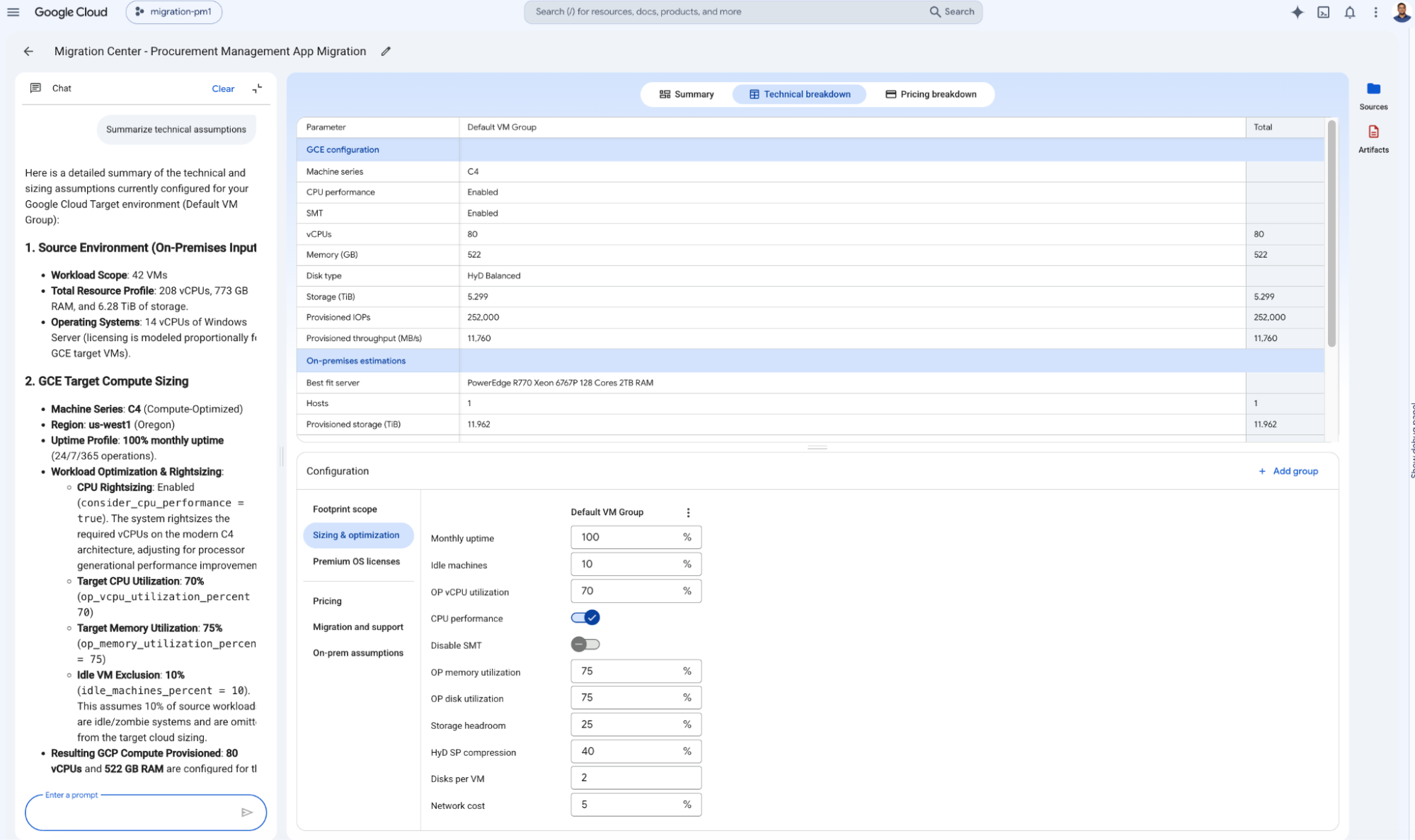Viewport: 1415px width, 840px height.
Task: Open the main navigation hamburger menu
Action: (x=13, y=12)
